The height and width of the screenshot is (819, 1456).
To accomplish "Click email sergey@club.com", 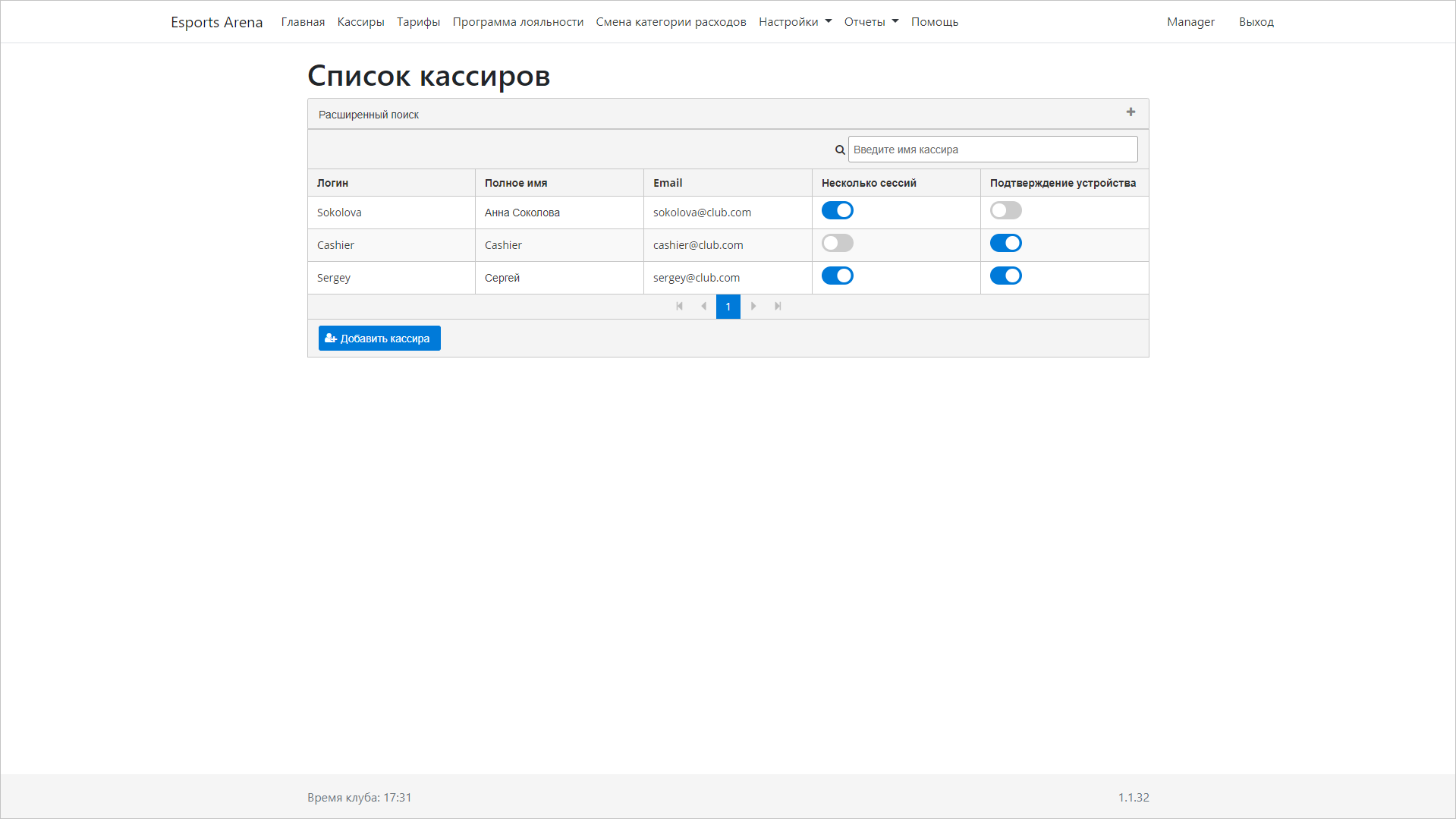I will [697, 278].
